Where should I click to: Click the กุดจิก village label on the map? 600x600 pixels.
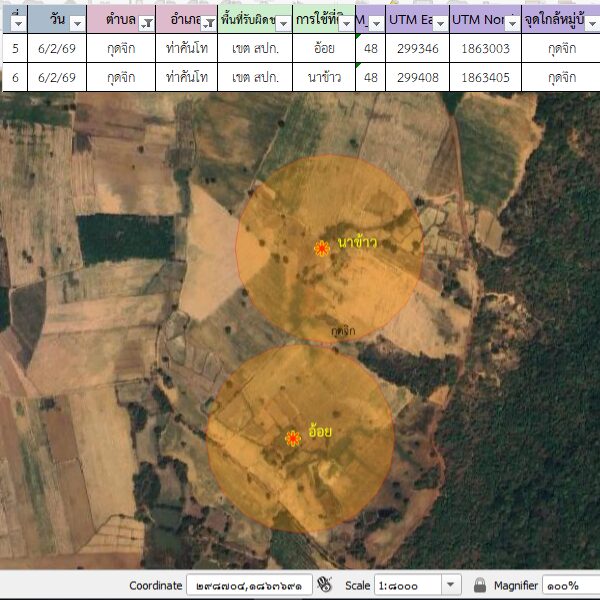coord(343,329)
